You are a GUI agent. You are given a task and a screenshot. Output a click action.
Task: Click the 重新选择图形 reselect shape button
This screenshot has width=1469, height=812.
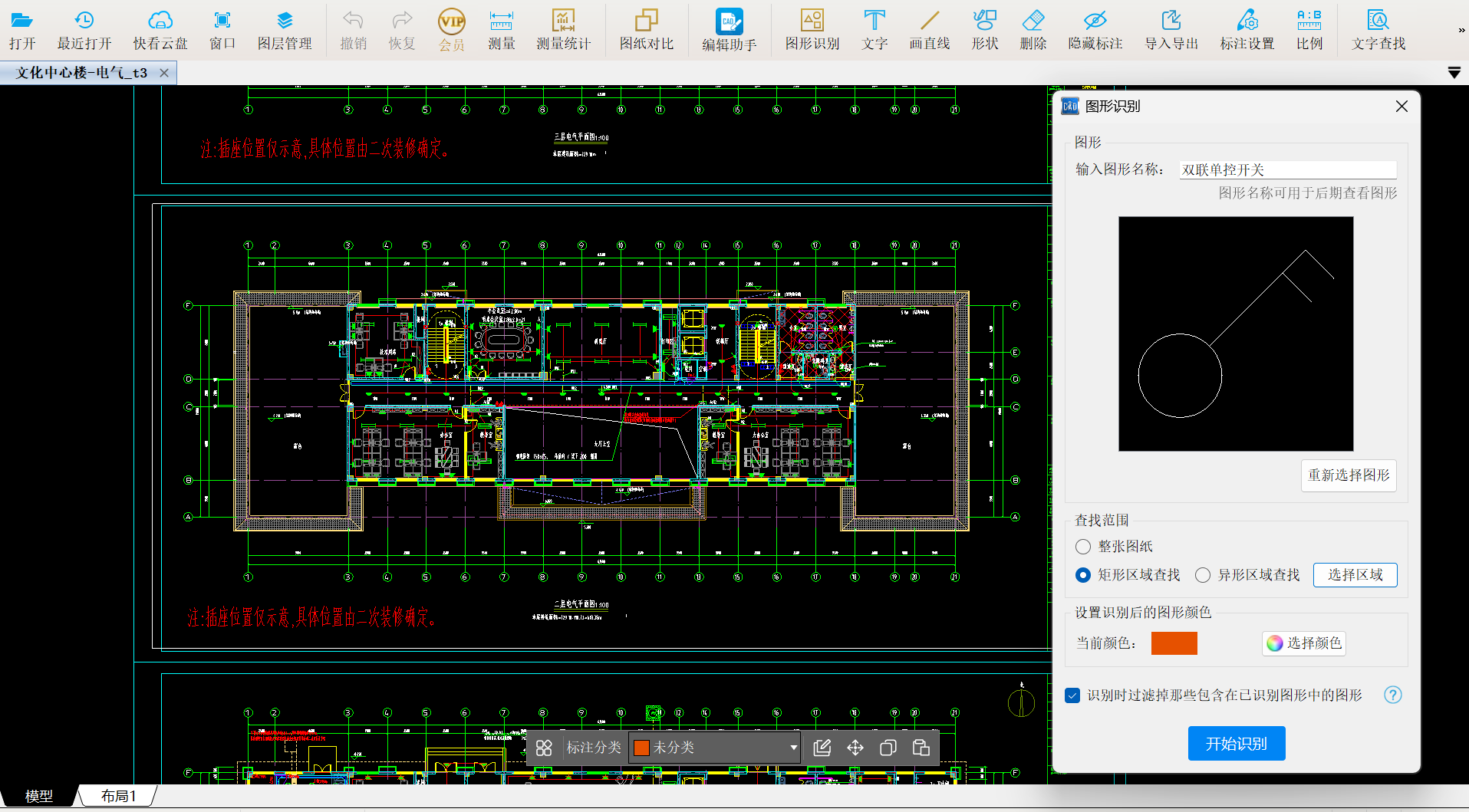[1349, 475]
